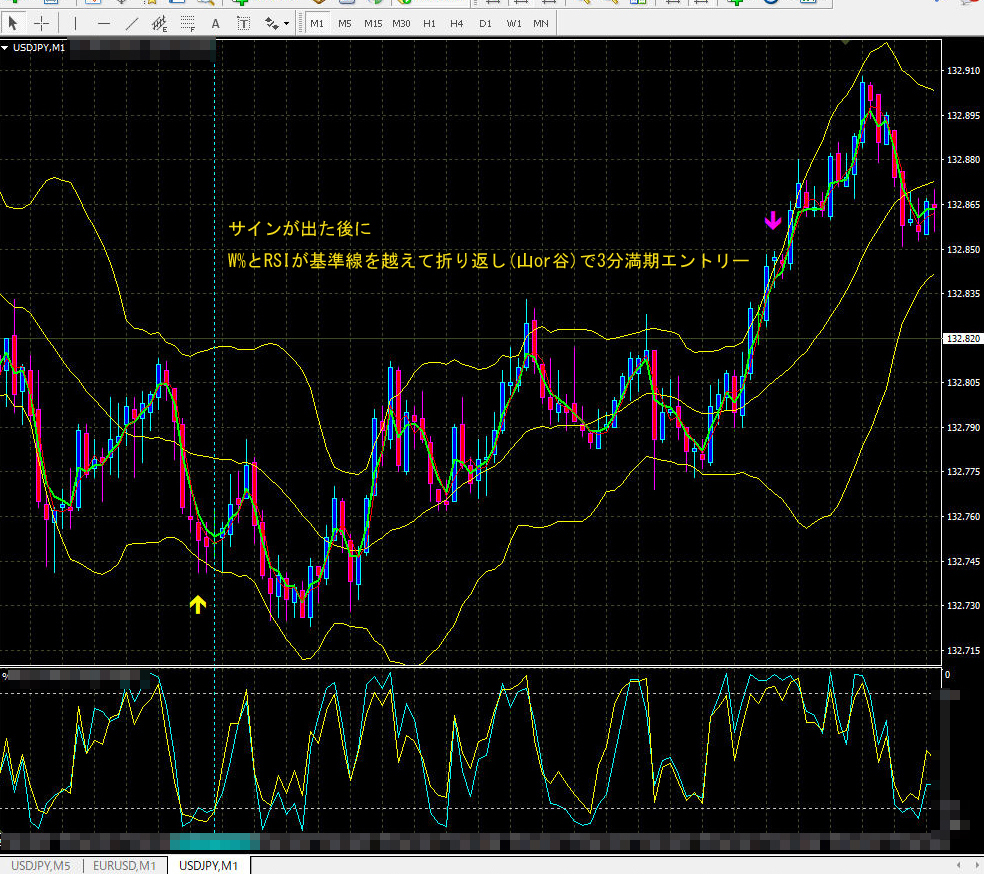Screen dimensions: 984x874
Task: Click the USDJPY,M1 symbol label in chart
Action: pyautogui.click(x=39, y=48)
